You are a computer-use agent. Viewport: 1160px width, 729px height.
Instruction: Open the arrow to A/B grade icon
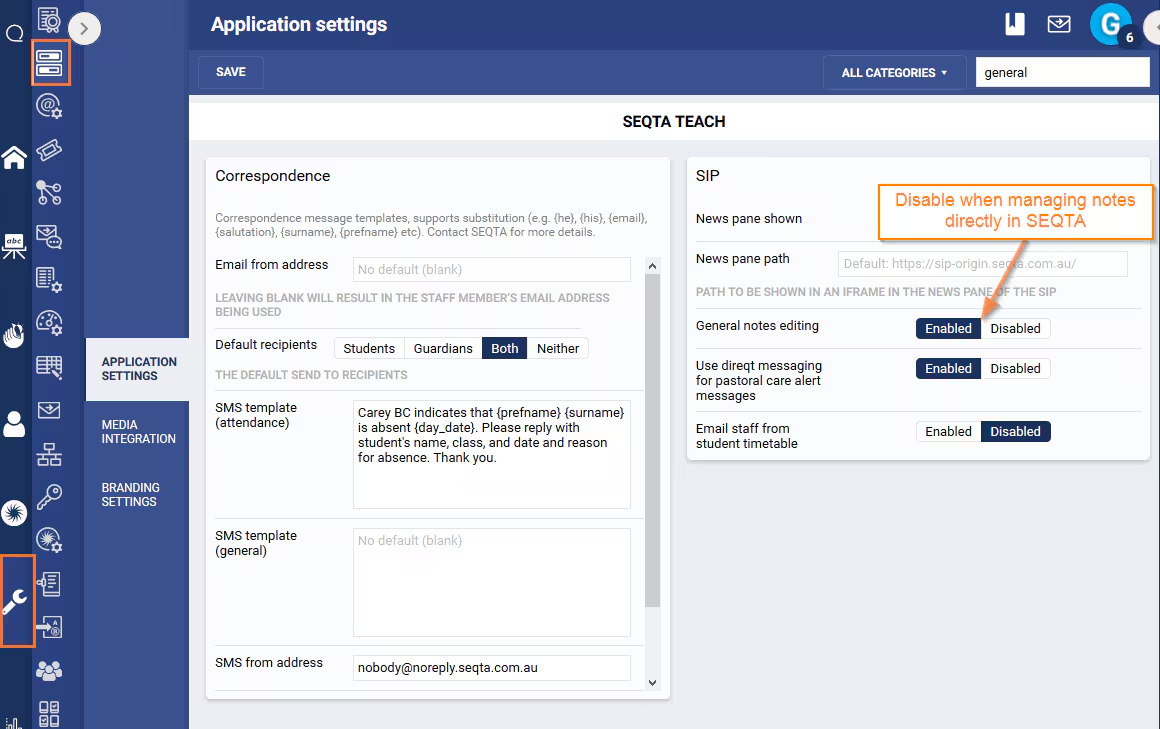point(49,627)
